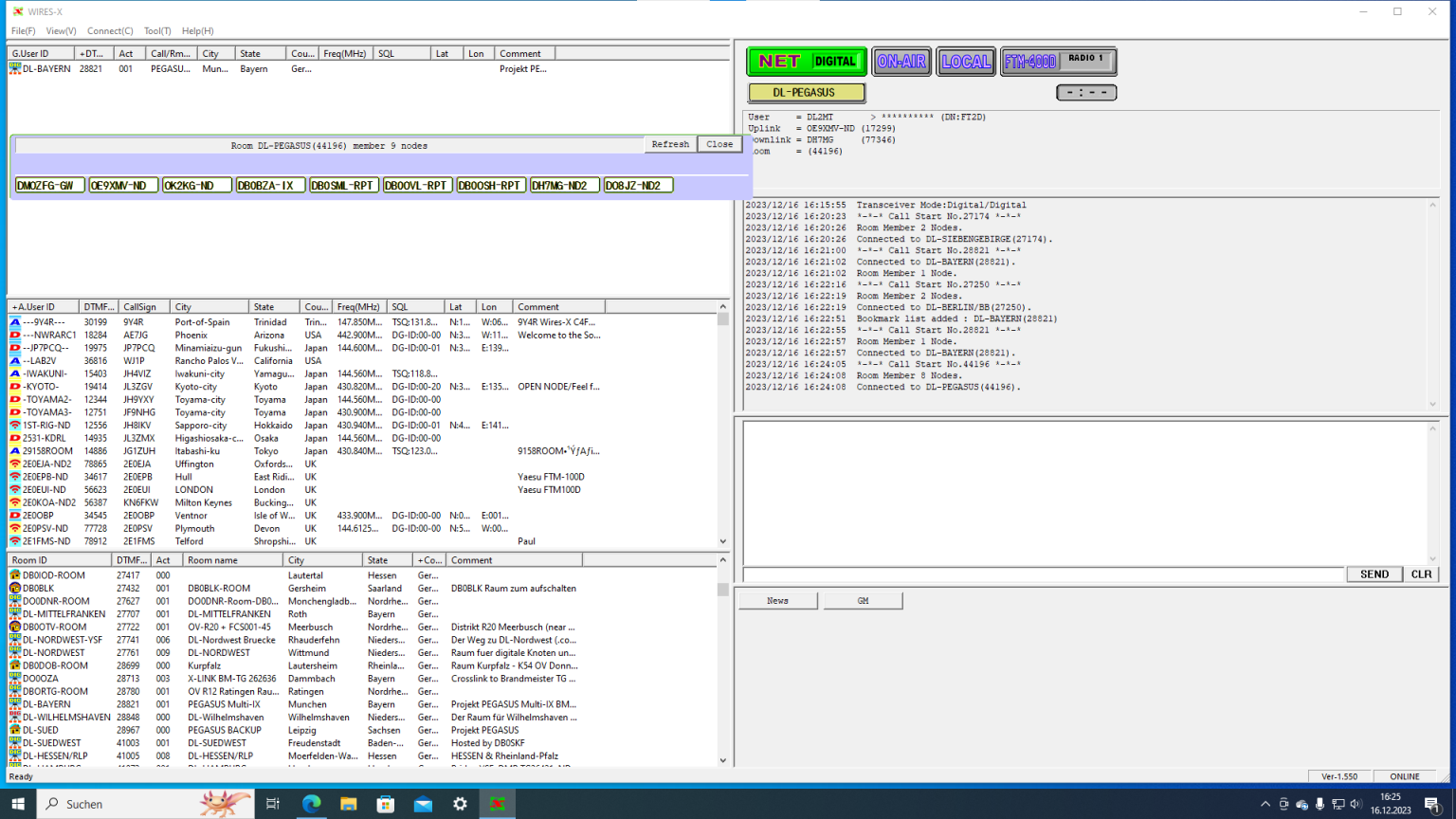Close the room member window
Screen dimensions: 1456x819
pos(719,143)
